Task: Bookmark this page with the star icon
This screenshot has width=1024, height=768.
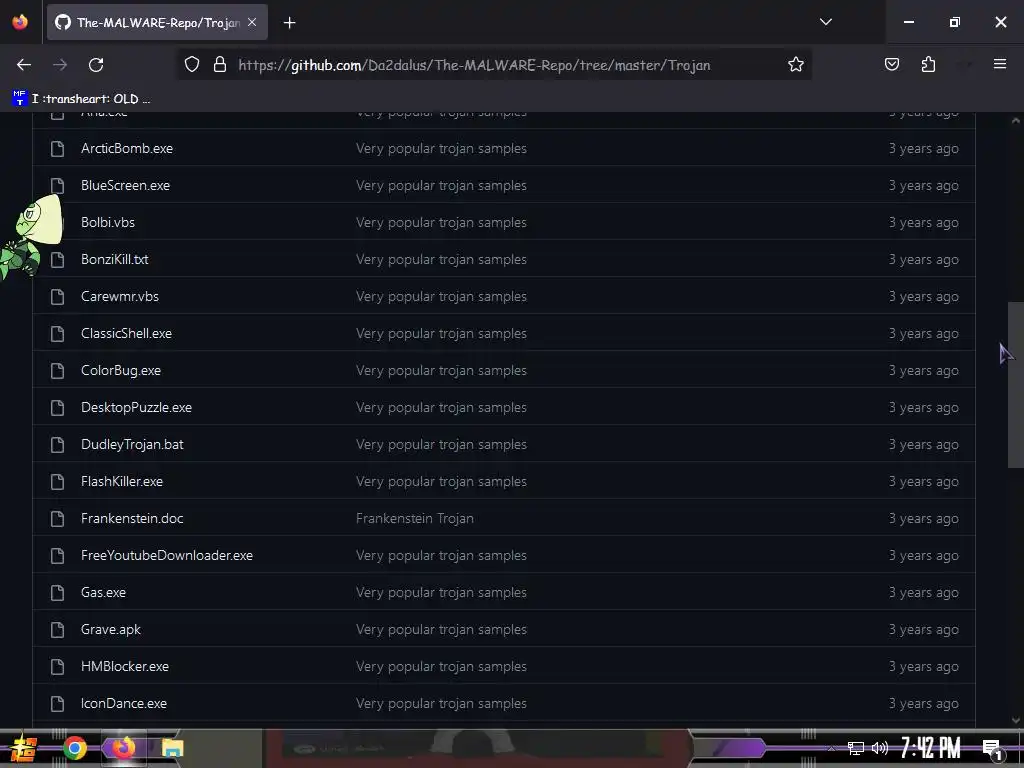Action: [x=795, y=65]
